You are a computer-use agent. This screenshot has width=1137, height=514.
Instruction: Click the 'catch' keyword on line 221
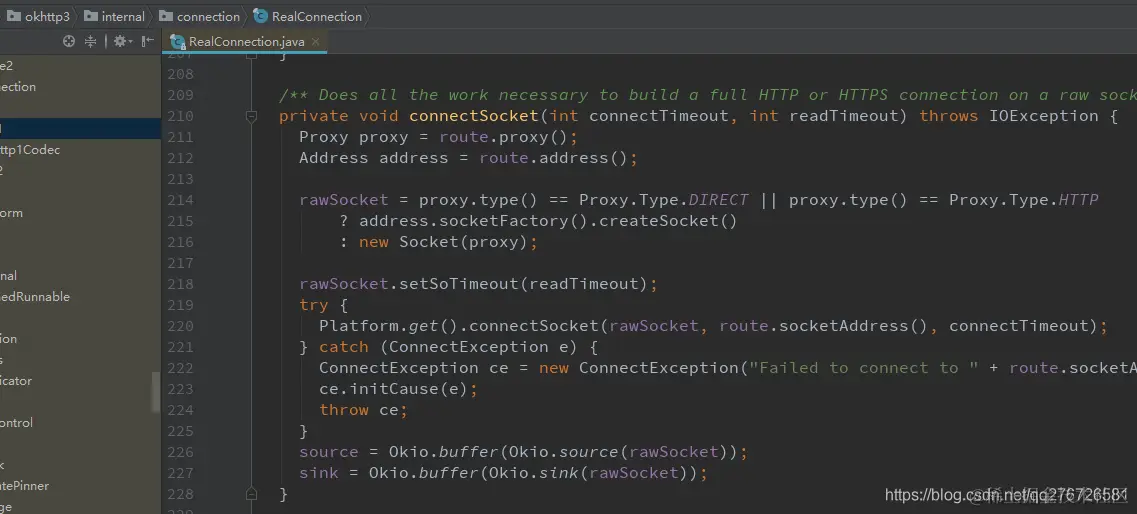click(x=344, y=347)
